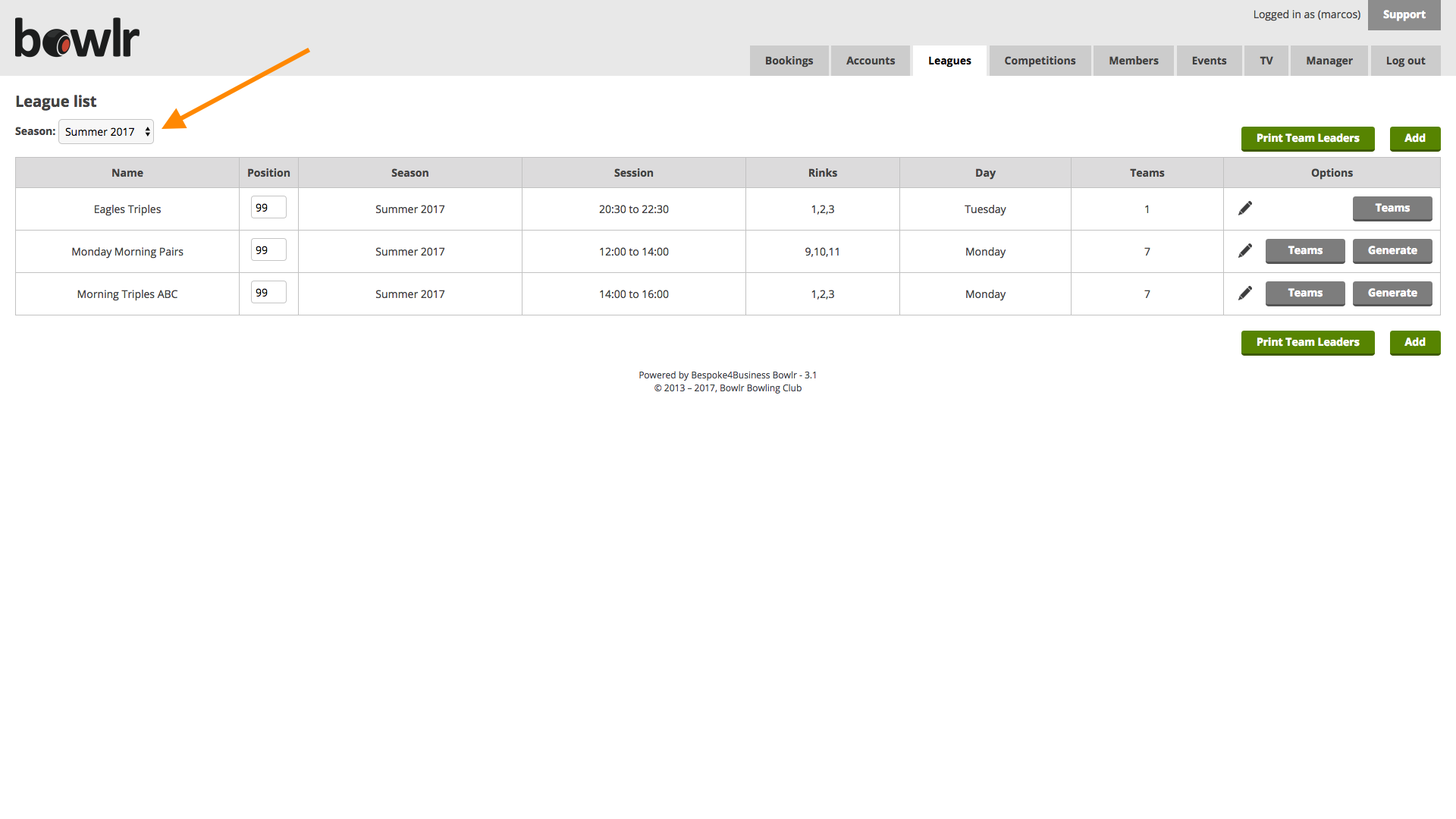The width and height of the screenshot is (1456, 819).
Task: Select the Leagues tab
Action: [x=949, y=61]
